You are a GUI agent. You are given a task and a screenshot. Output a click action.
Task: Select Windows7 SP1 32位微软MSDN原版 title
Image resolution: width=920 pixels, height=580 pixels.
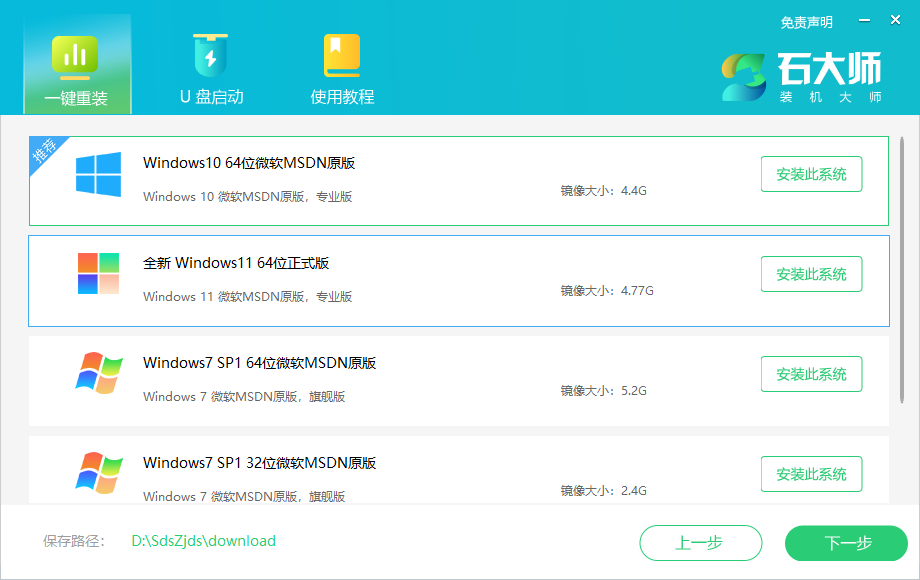pos(259,463)
